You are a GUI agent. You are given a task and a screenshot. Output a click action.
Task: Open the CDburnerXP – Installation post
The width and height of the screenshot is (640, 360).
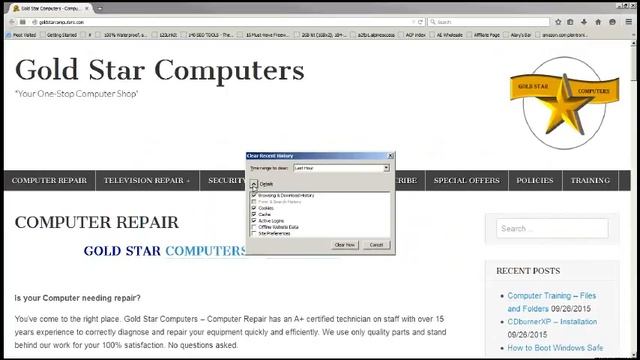552,322
